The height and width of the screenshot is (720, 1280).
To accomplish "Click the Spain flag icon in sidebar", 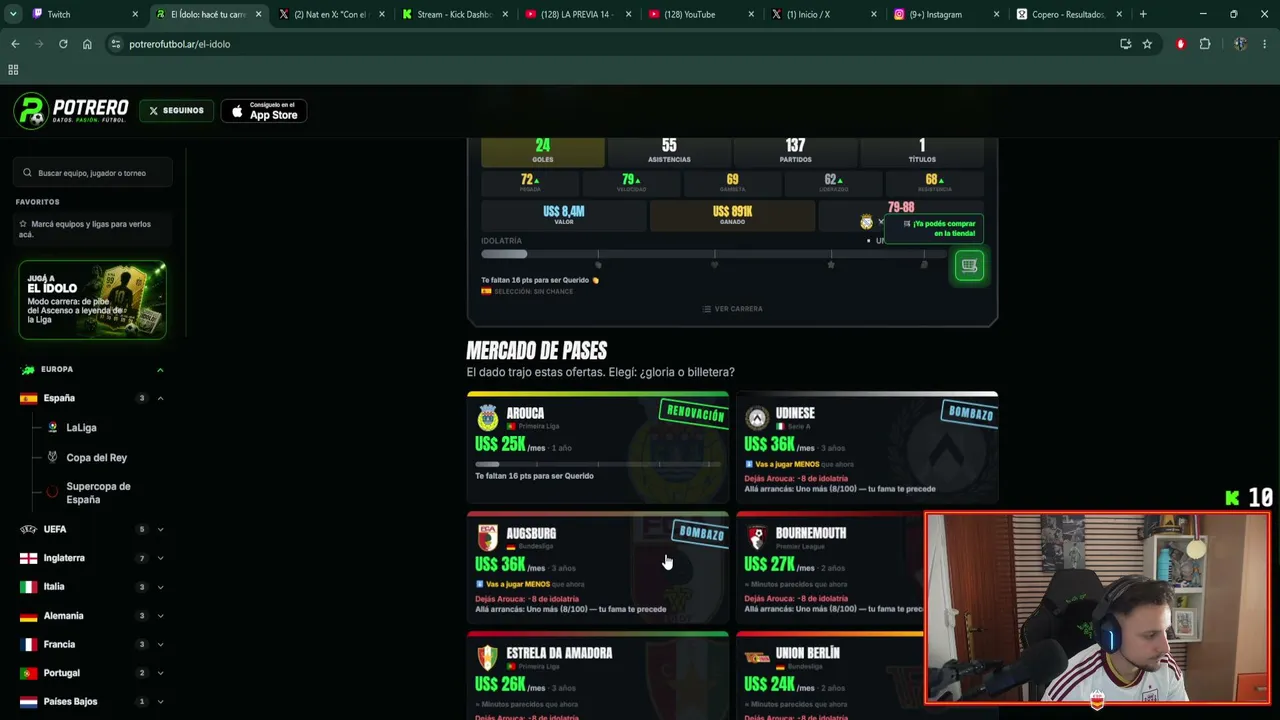I will pyautogui.click(x=28, y=398).
